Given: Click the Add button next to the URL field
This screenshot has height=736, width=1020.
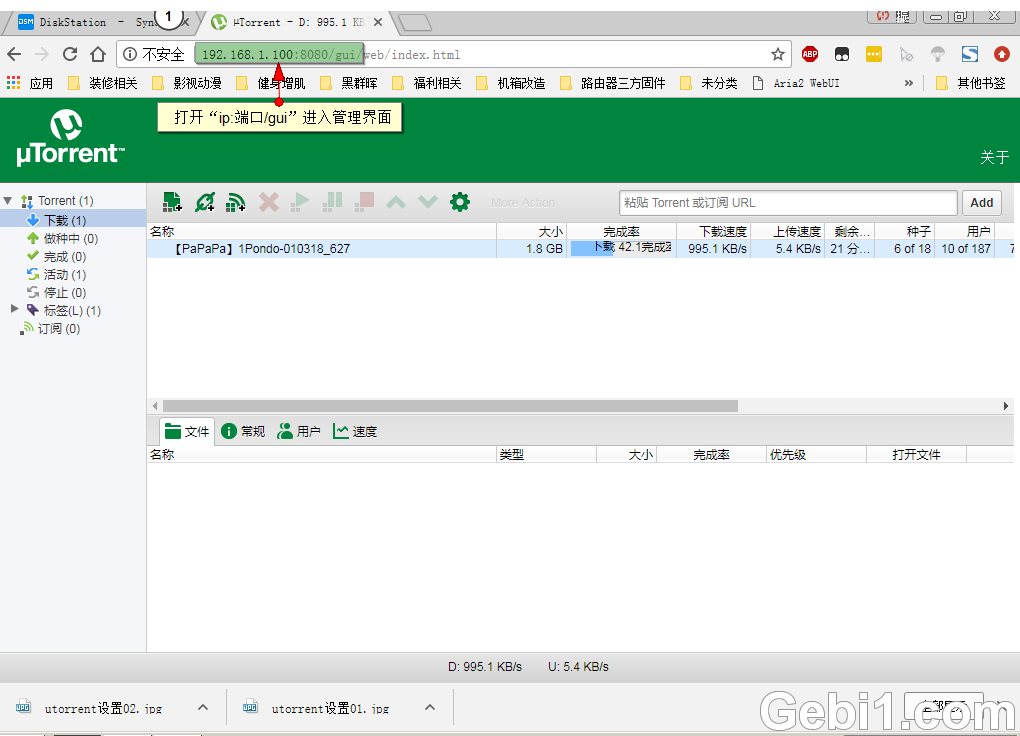Looking at the screenshot, I should coord(980,202).
